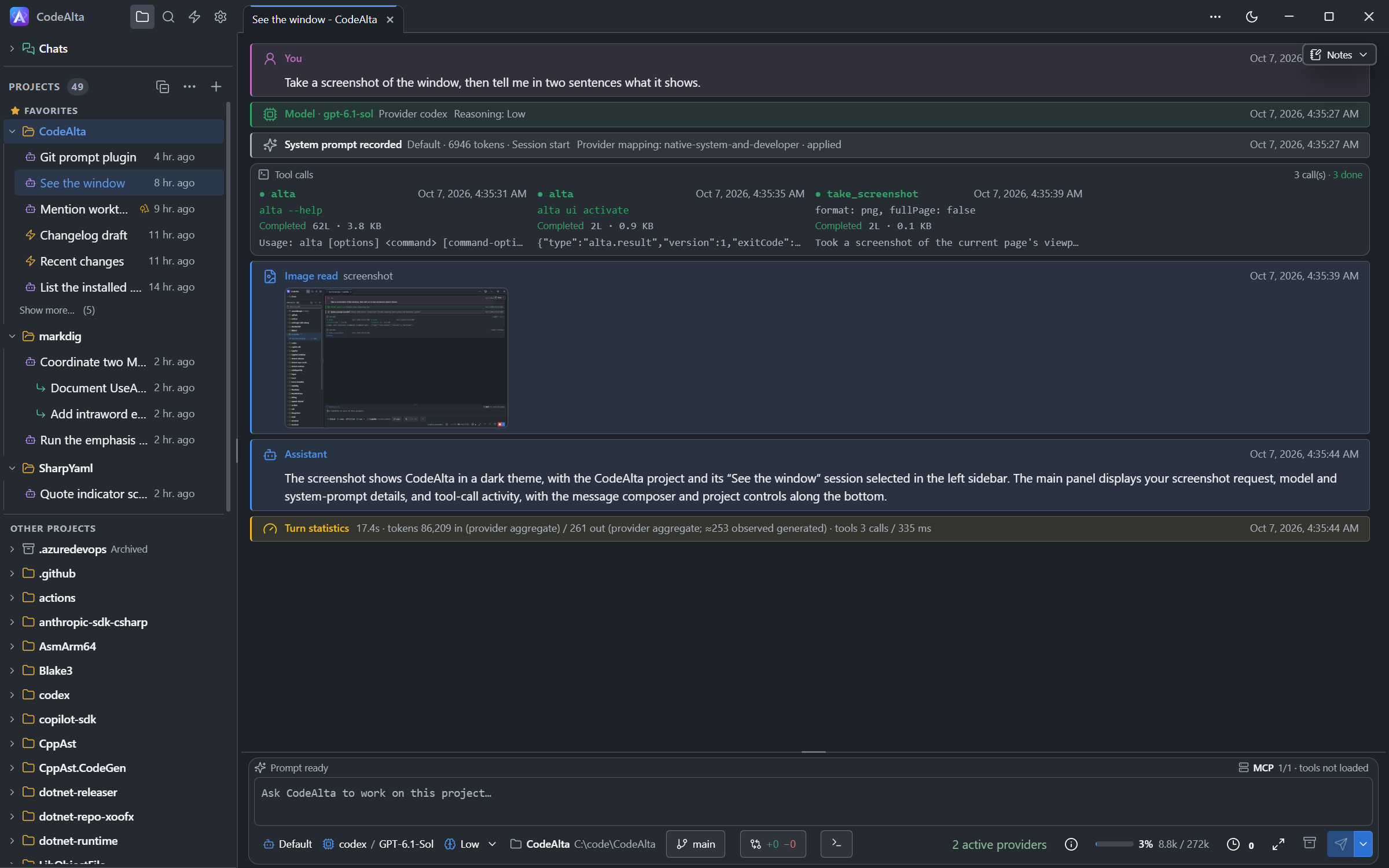Open Coordinate two M... session
Screen dimensions: 1389x868
coord(119,362)
